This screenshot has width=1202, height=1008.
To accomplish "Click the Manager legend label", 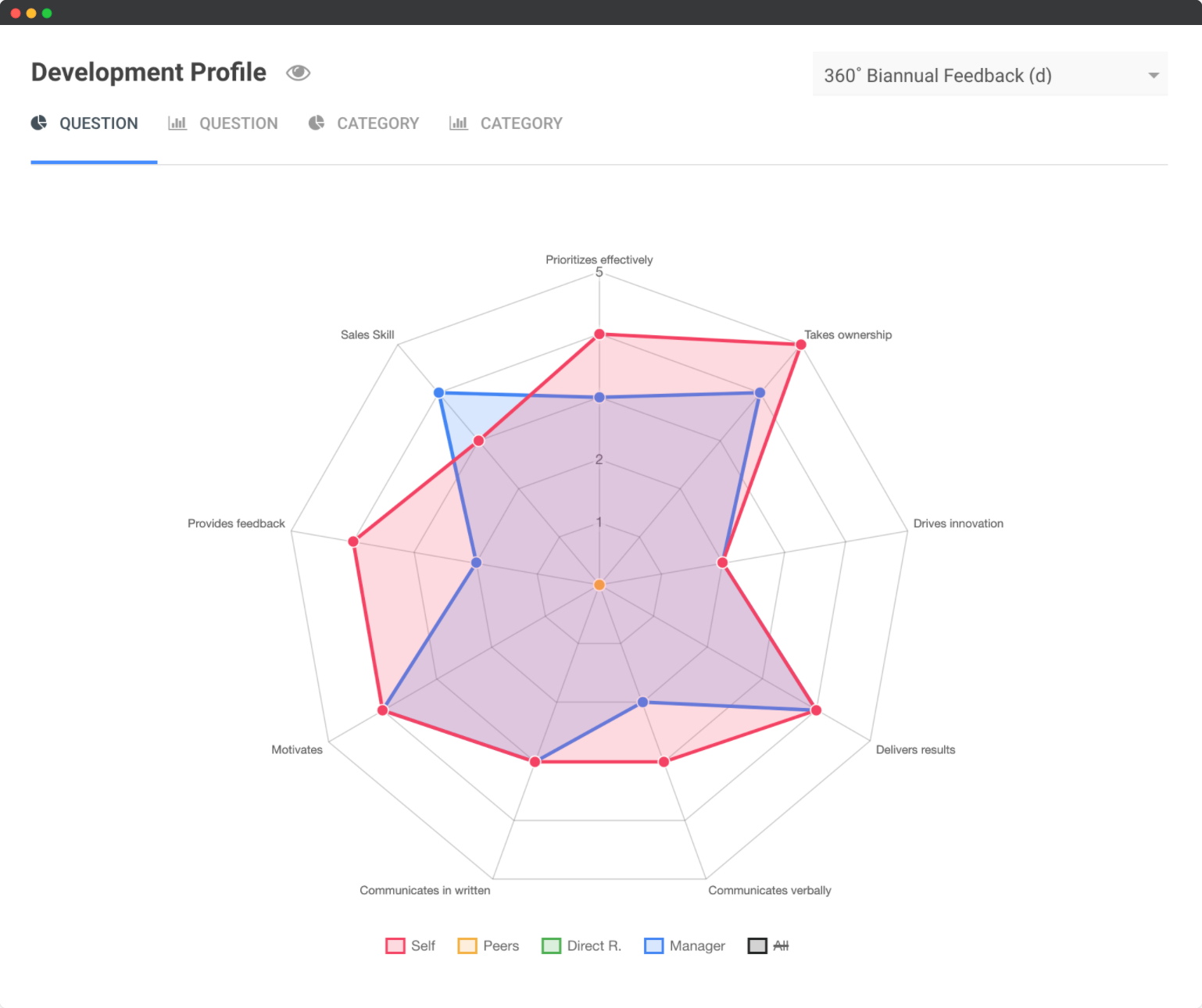I will (x=697, y=945).
